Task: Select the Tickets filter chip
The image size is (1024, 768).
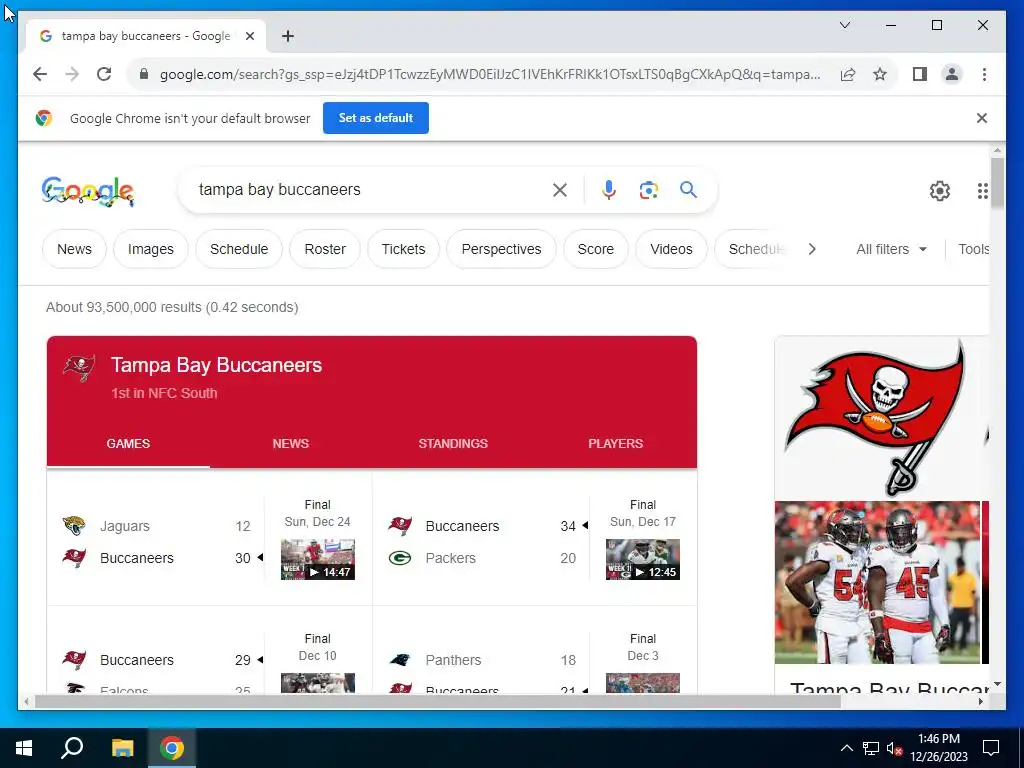Action: tap(404, 249)
